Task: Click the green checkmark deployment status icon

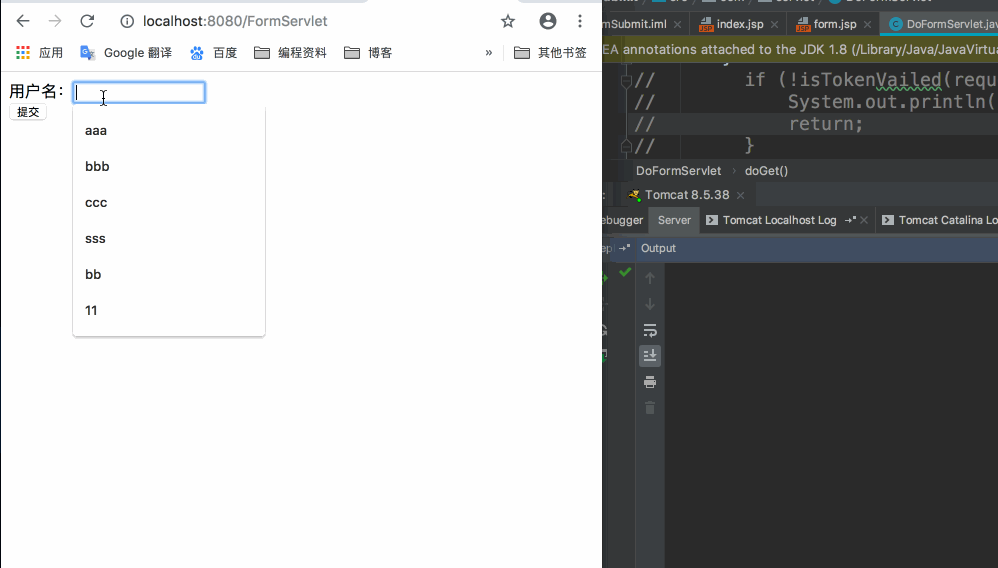Action: click(625, 273)
